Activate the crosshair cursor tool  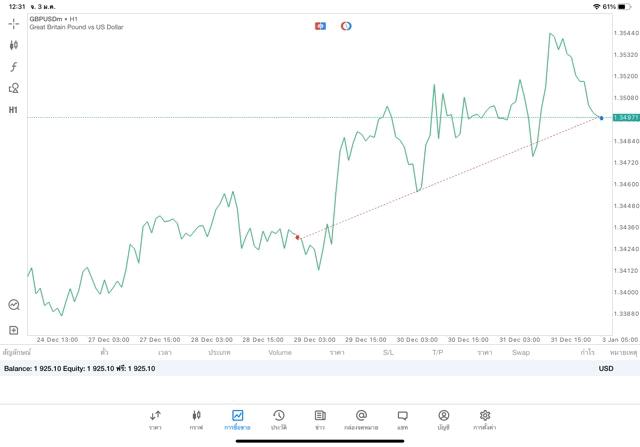(x=14, y=23)
